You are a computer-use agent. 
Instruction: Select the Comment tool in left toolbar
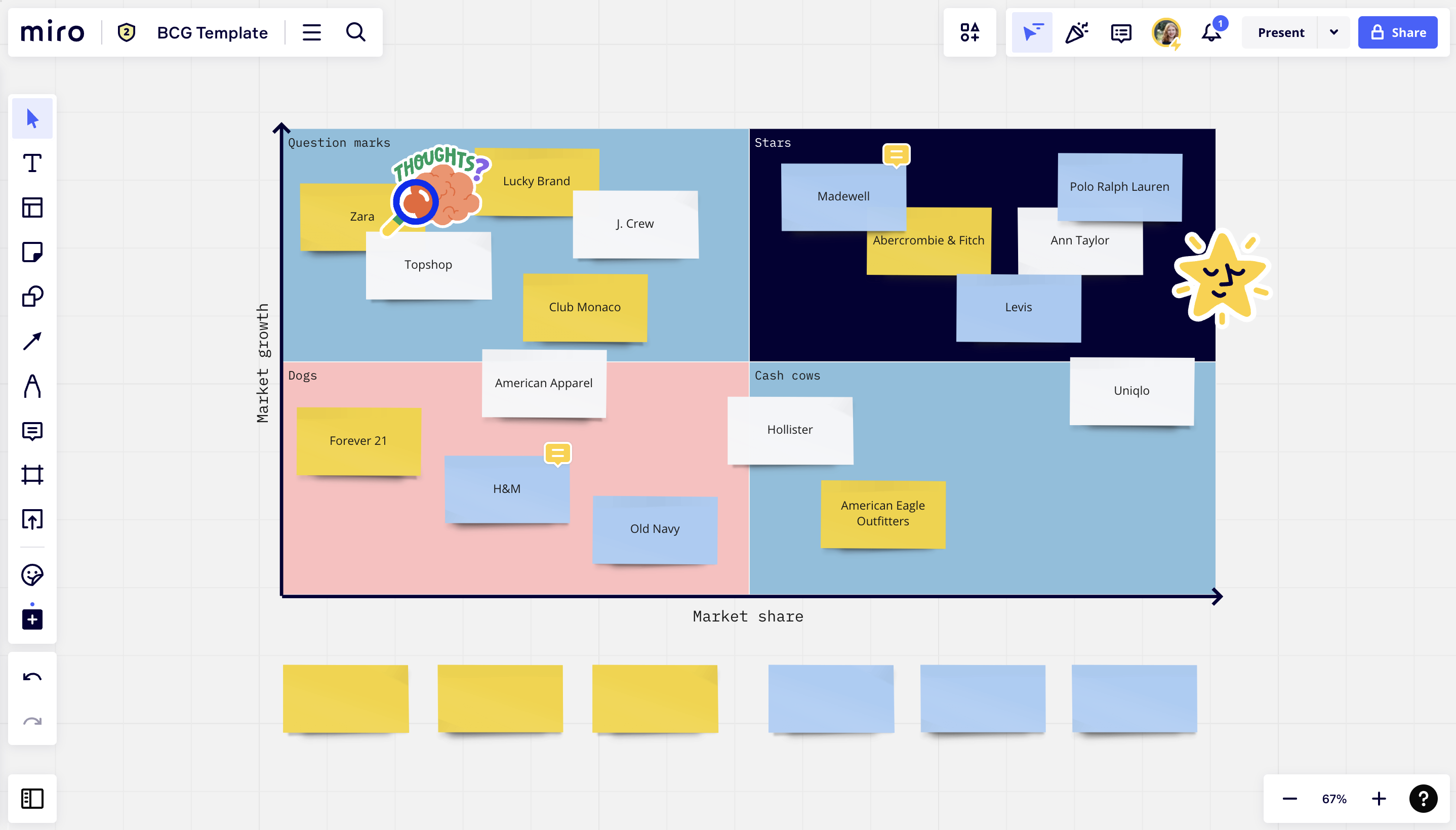[32, 431]
